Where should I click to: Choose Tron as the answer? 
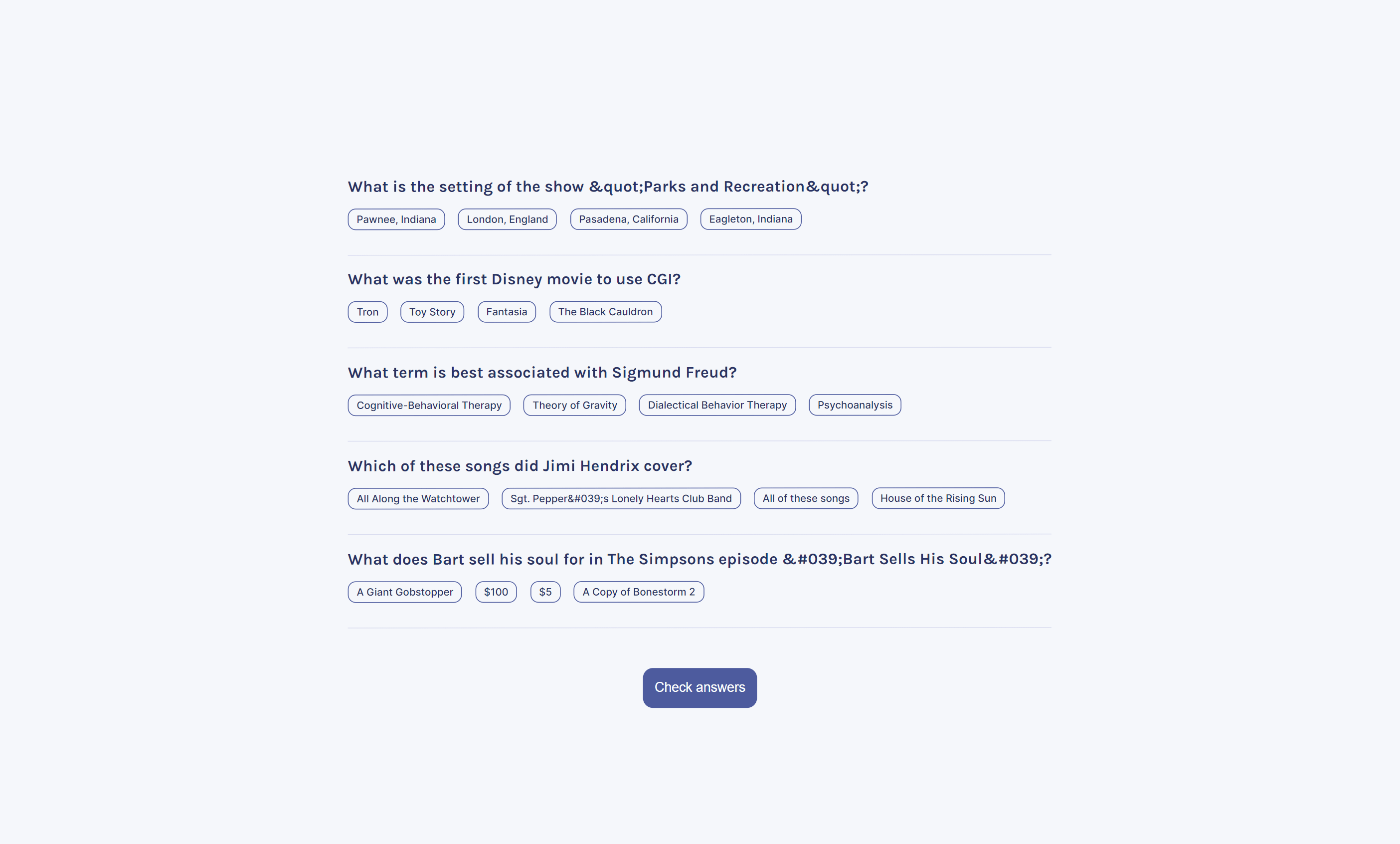[x=367, y=312]
